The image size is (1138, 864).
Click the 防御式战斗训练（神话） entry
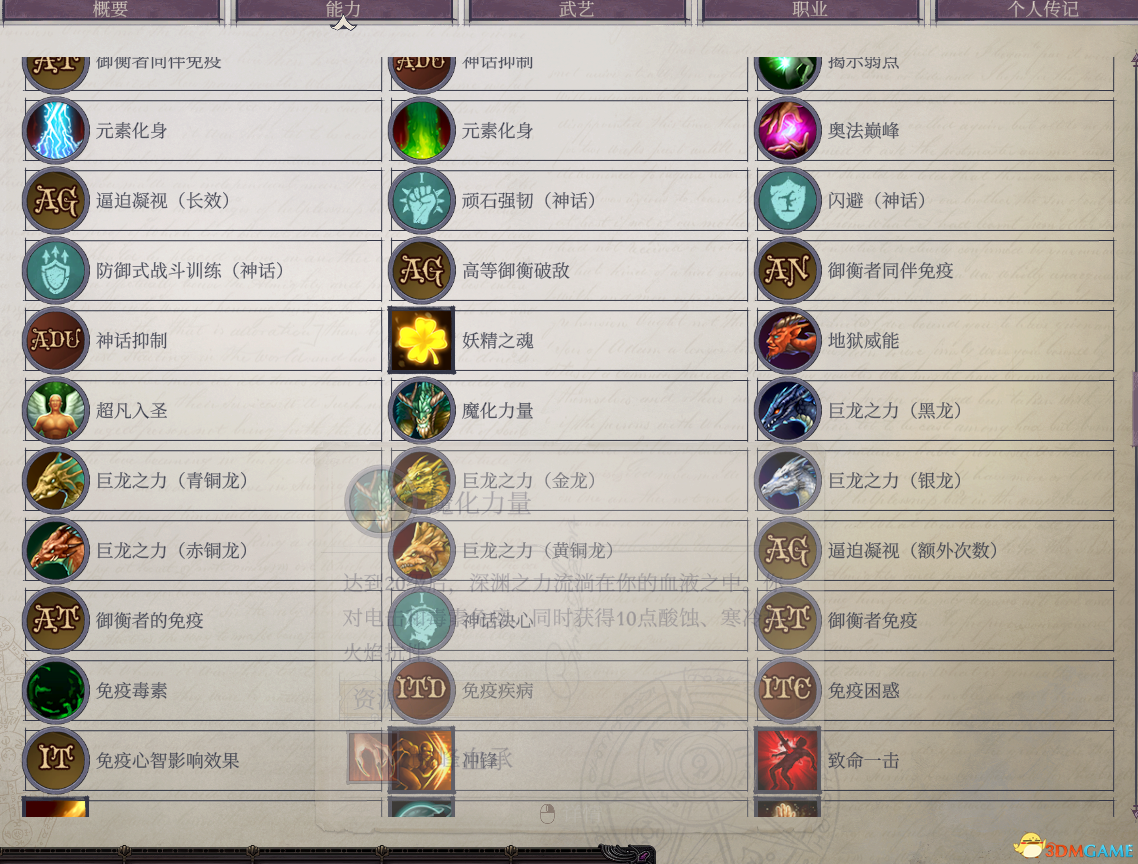tap(203, 270)
